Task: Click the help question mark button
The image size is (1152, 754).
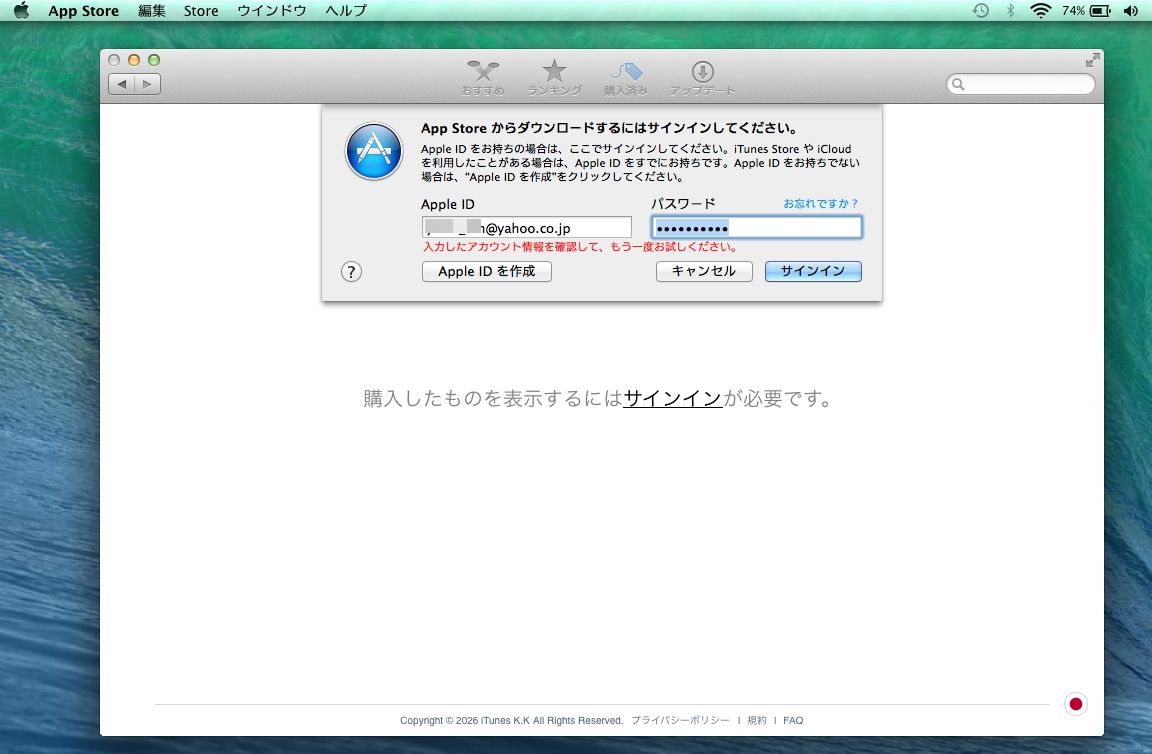Action: coord(351,272)
